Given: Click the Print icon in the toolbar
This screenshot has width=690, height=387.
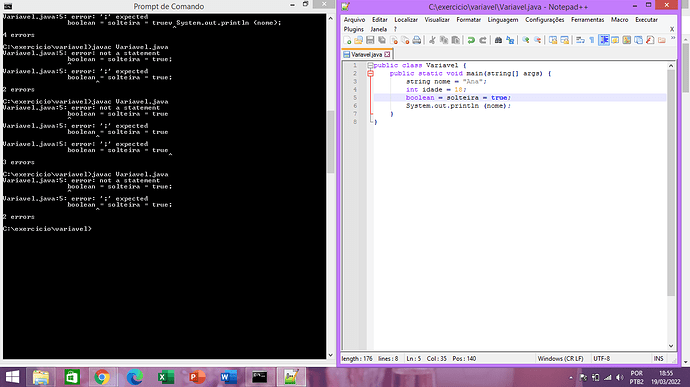Looking at the screenshot, I should point(416,40).
